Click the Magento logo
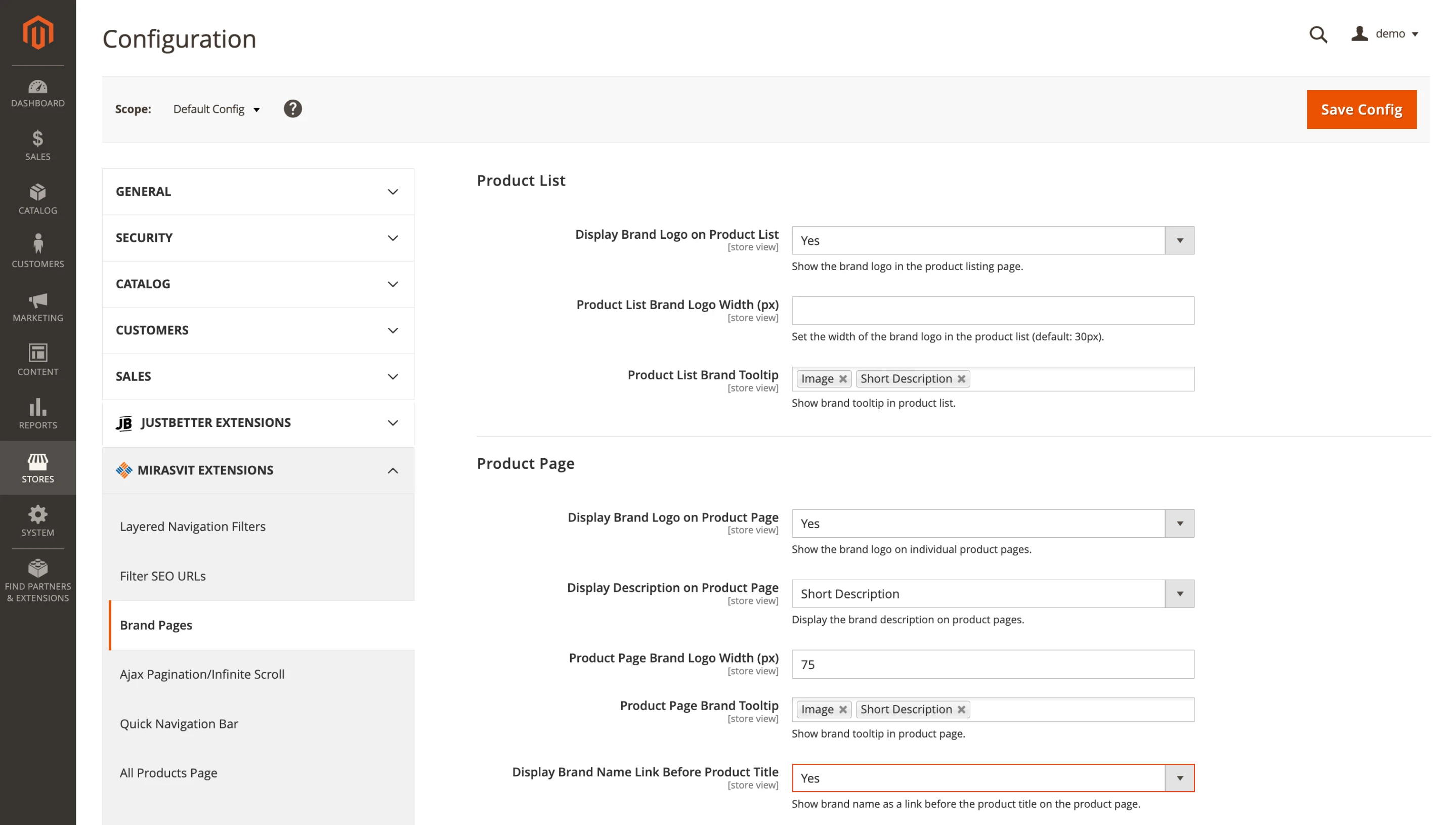Screen dimensions: 1456x825 point(37,32)
